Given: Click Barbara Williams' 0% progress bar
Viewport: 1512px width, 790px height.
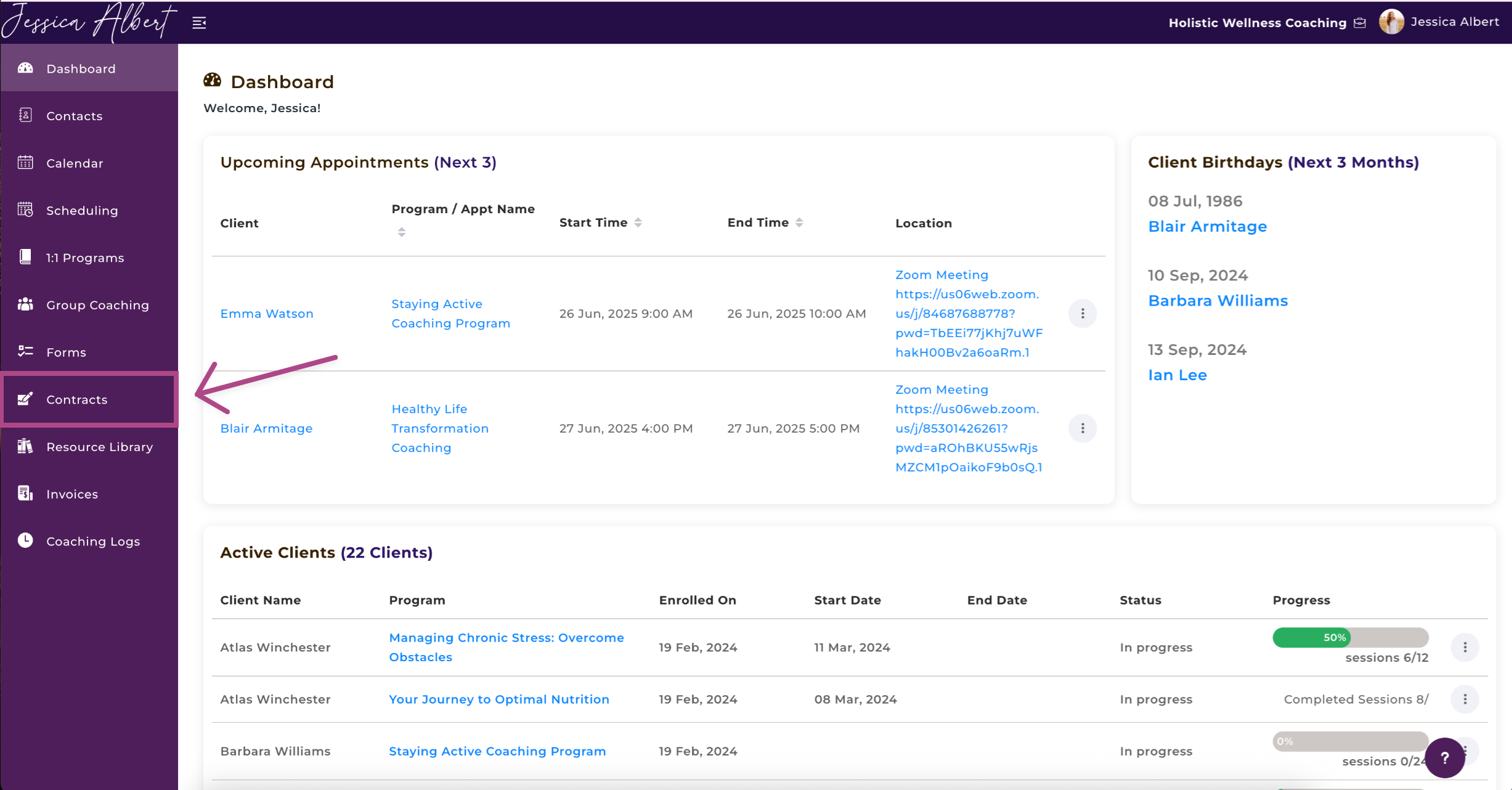Looking at the screenshot, I should point(1350,741).
